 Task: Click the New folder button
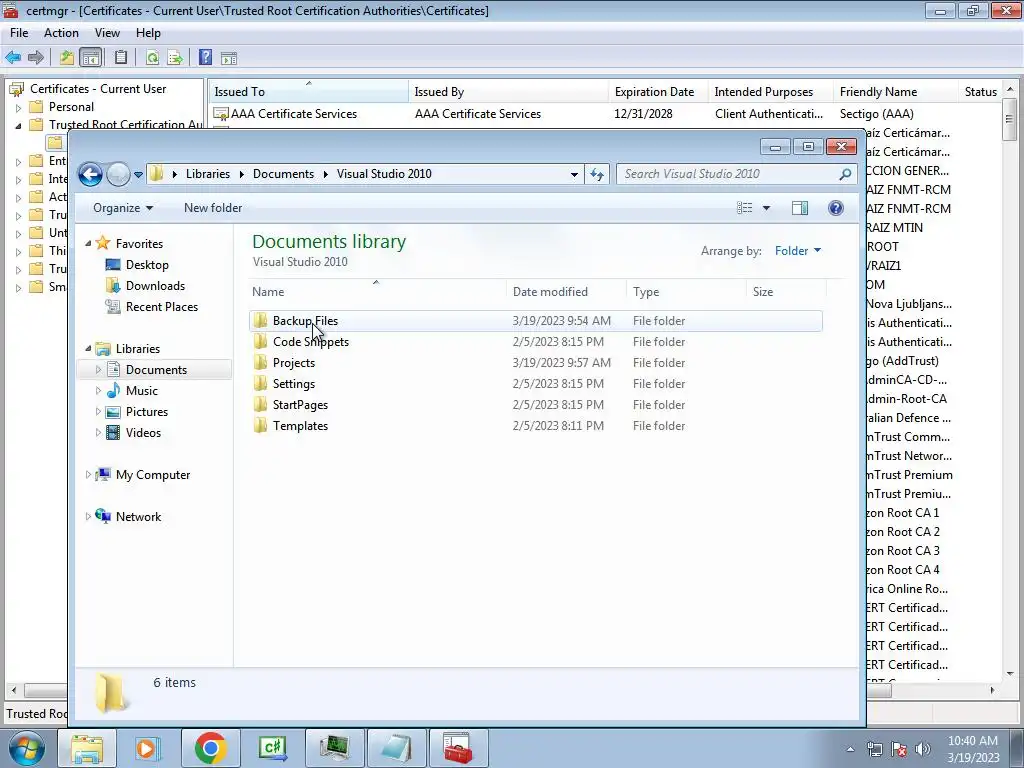click(213, 208)
